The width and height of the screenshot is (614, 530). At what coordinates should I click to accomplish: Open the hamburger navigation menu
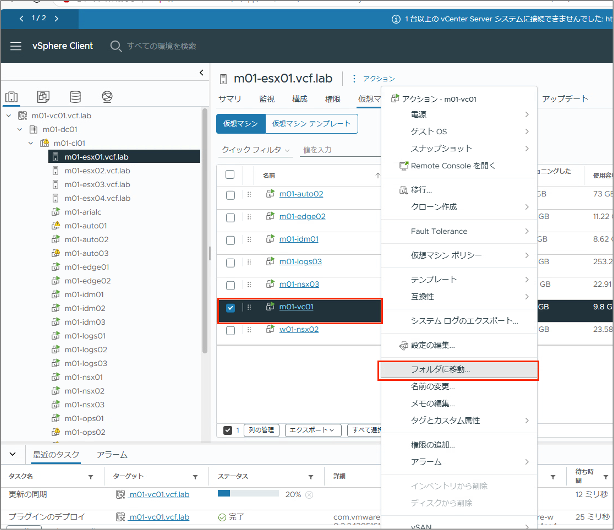tap(16, 46)
